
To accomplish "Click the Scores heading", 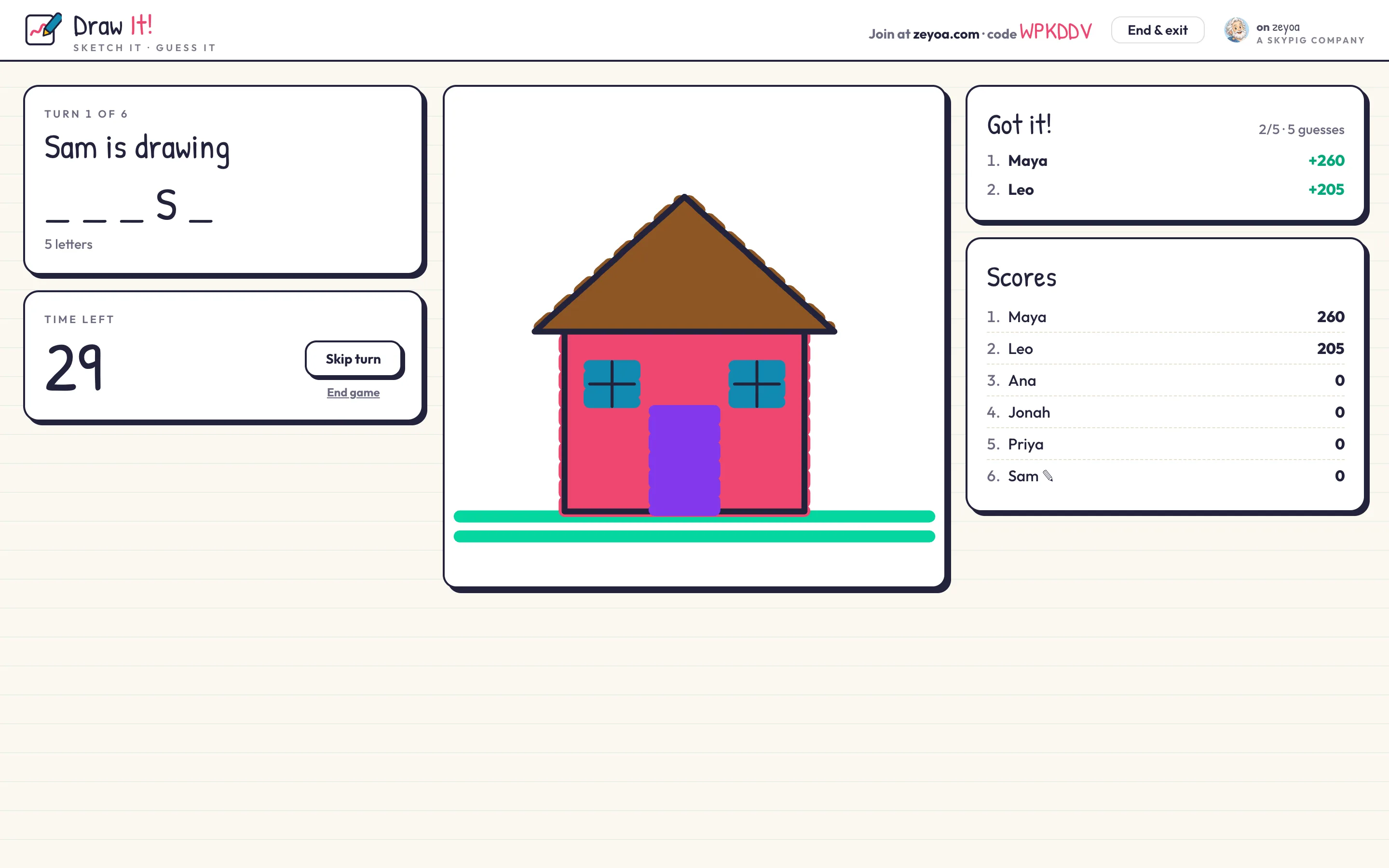I will [1021, 278].
